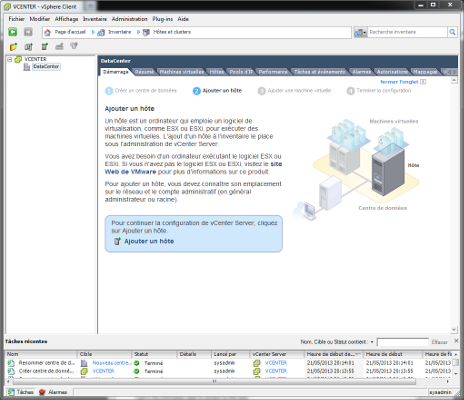Switch to the Mappages tab

[x=425, y=72]
